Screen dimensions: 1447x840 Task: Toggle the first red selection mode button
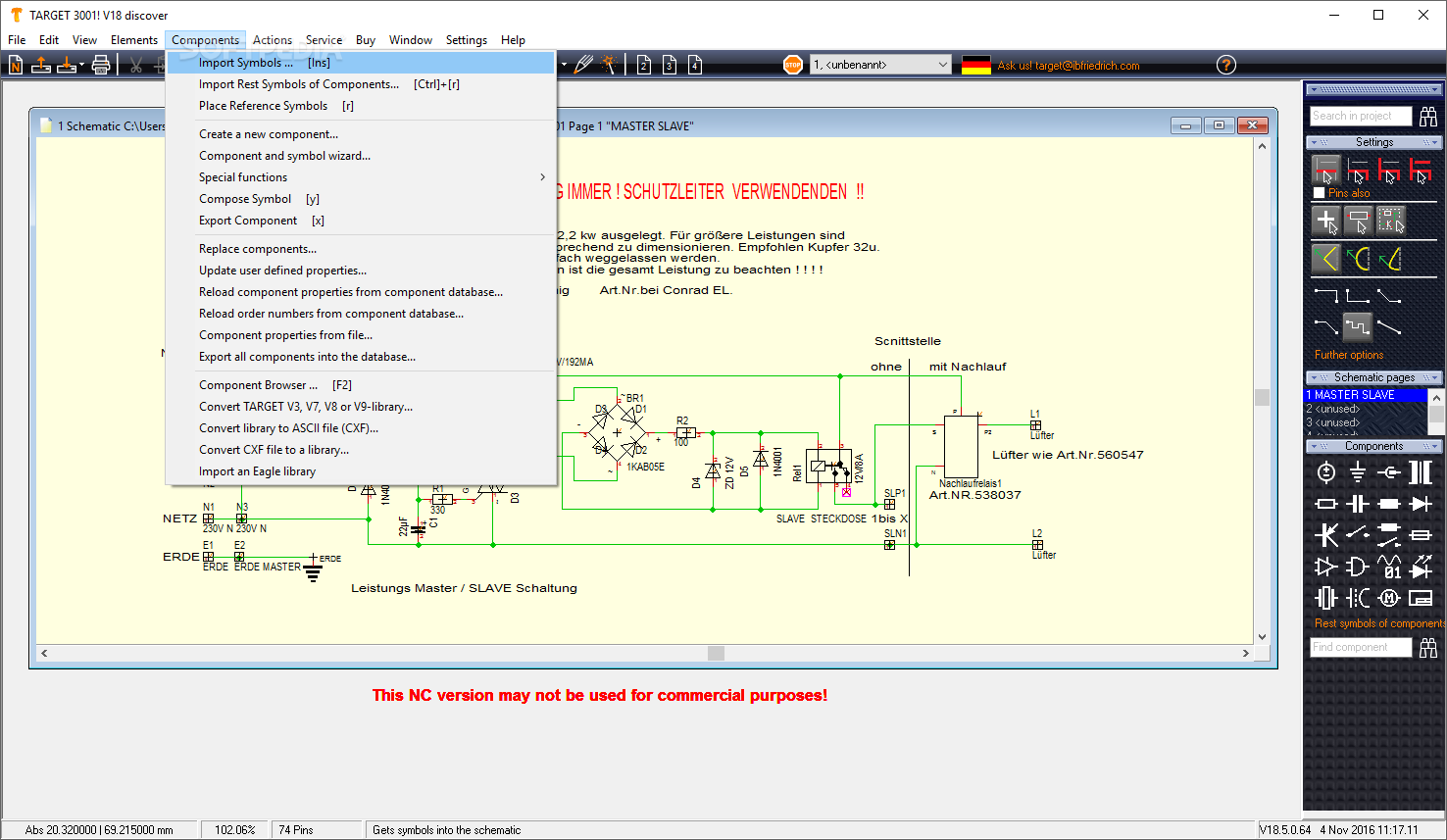tap(1326, 170)
